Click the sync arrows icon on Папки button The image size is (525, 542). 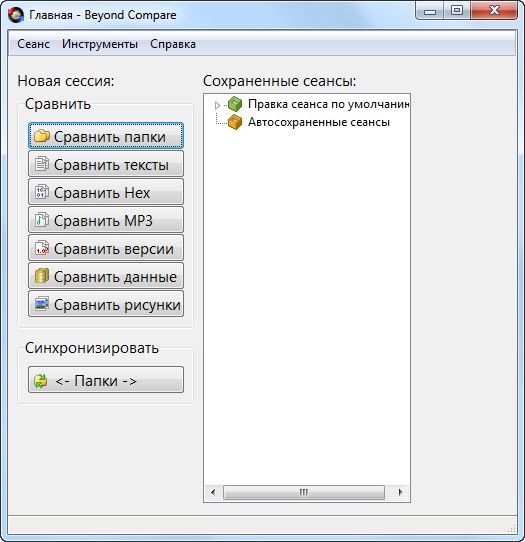point(41,381)
